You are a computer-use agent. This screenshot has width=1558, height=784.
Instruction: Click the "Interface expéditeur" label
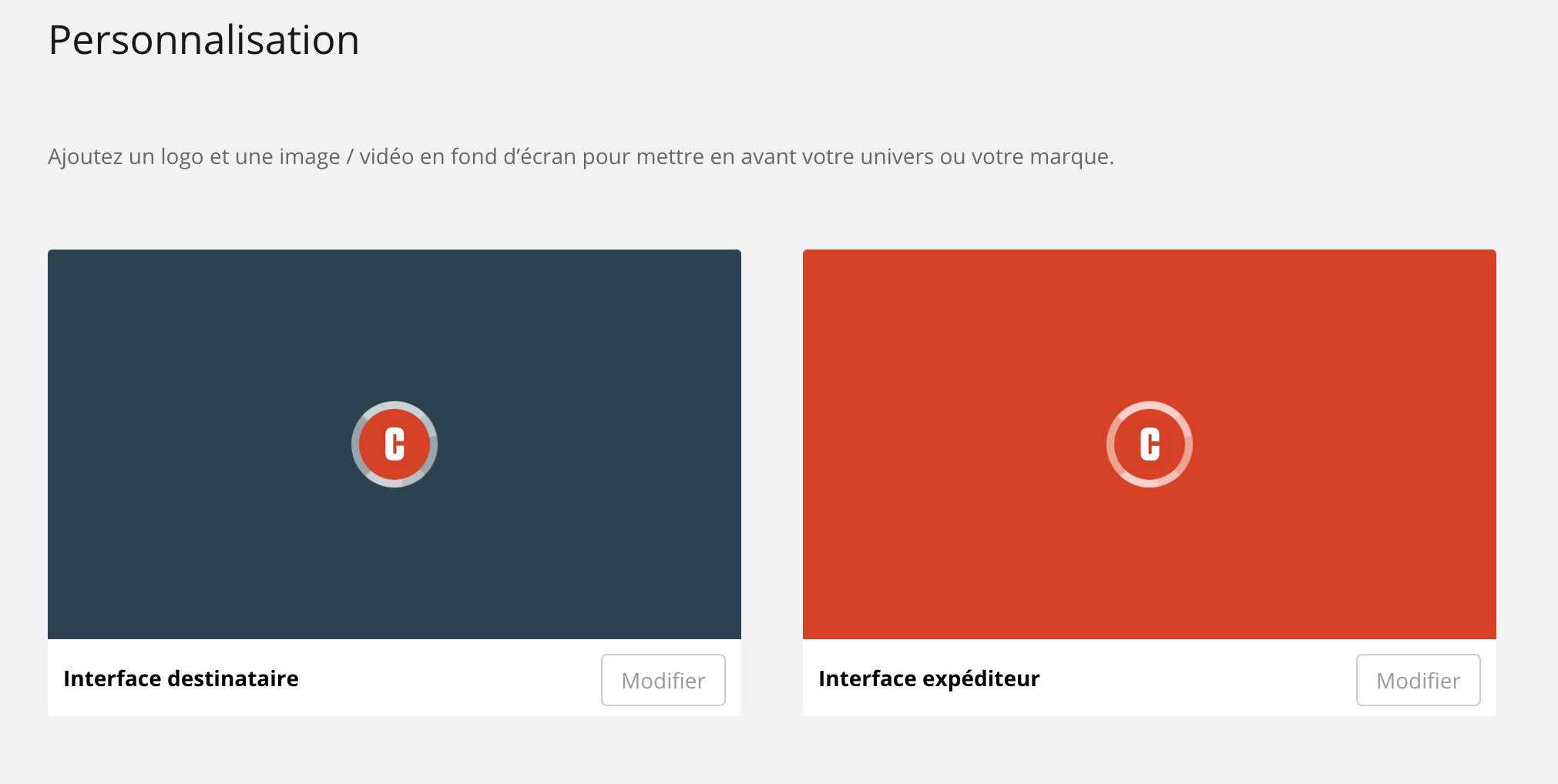coord(928,678)
